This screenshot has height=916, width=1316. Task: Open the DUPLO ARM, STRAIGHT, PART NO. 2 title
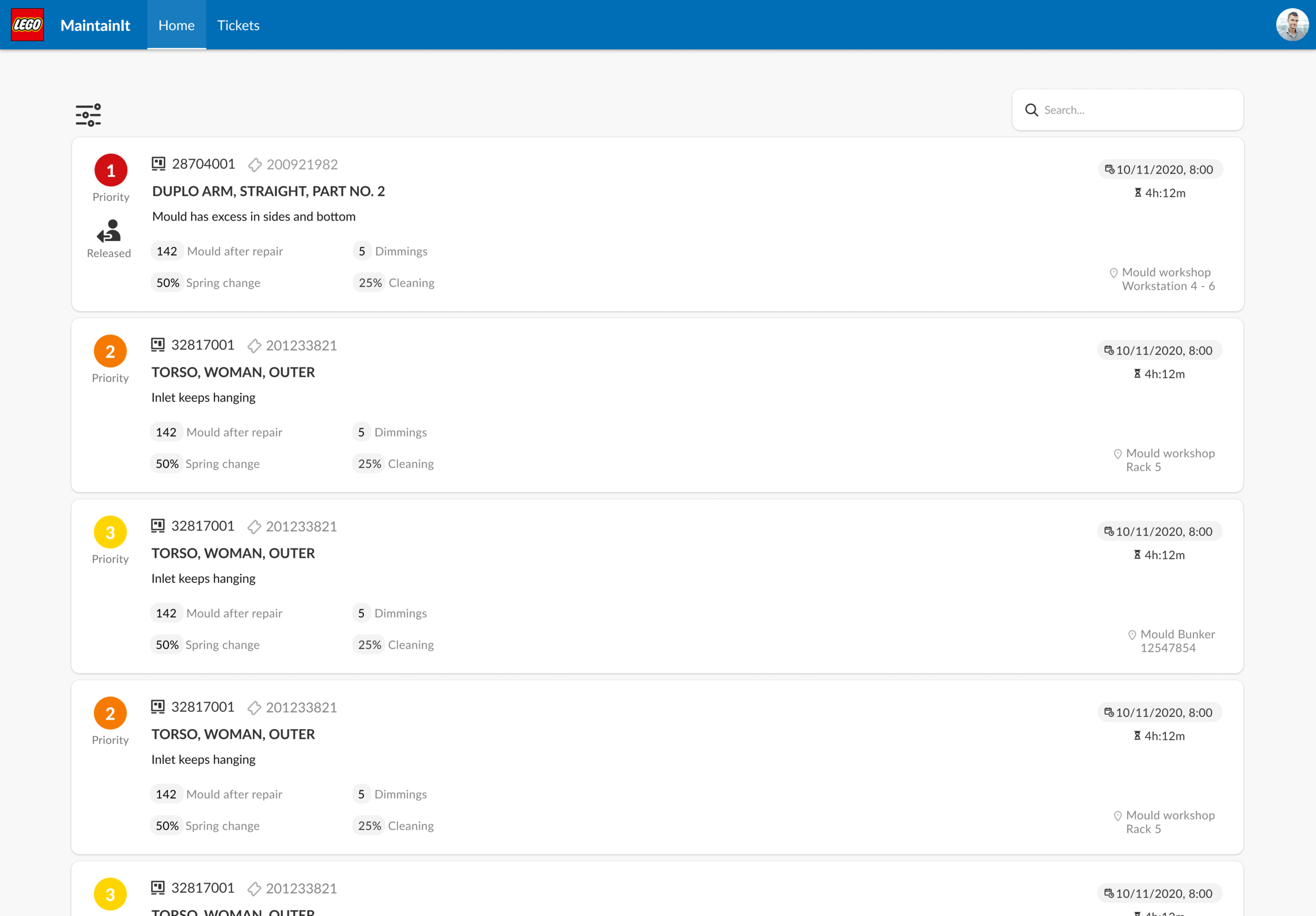268,191
